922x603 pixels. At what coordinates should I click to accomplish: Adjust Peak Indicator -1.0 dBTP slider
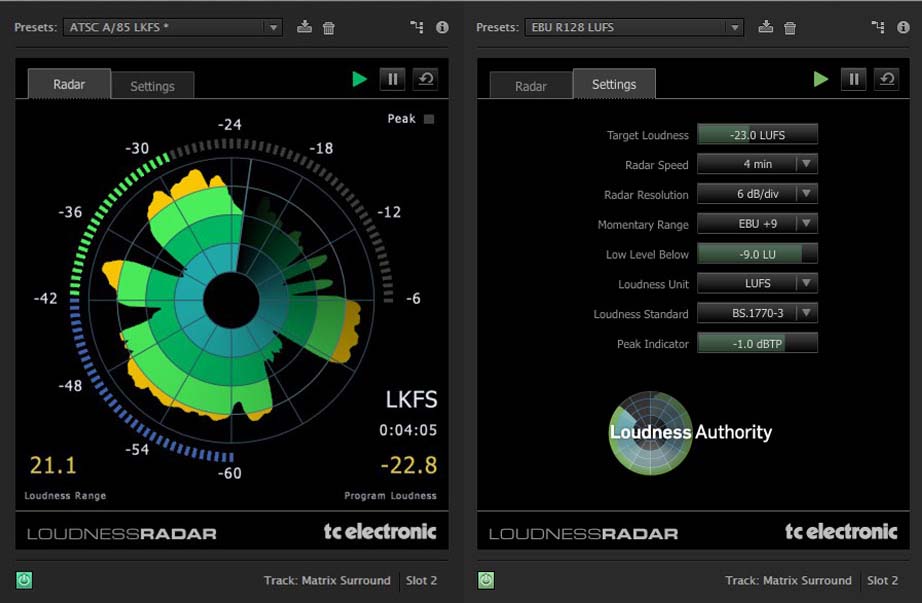click(x=757, y=344)
